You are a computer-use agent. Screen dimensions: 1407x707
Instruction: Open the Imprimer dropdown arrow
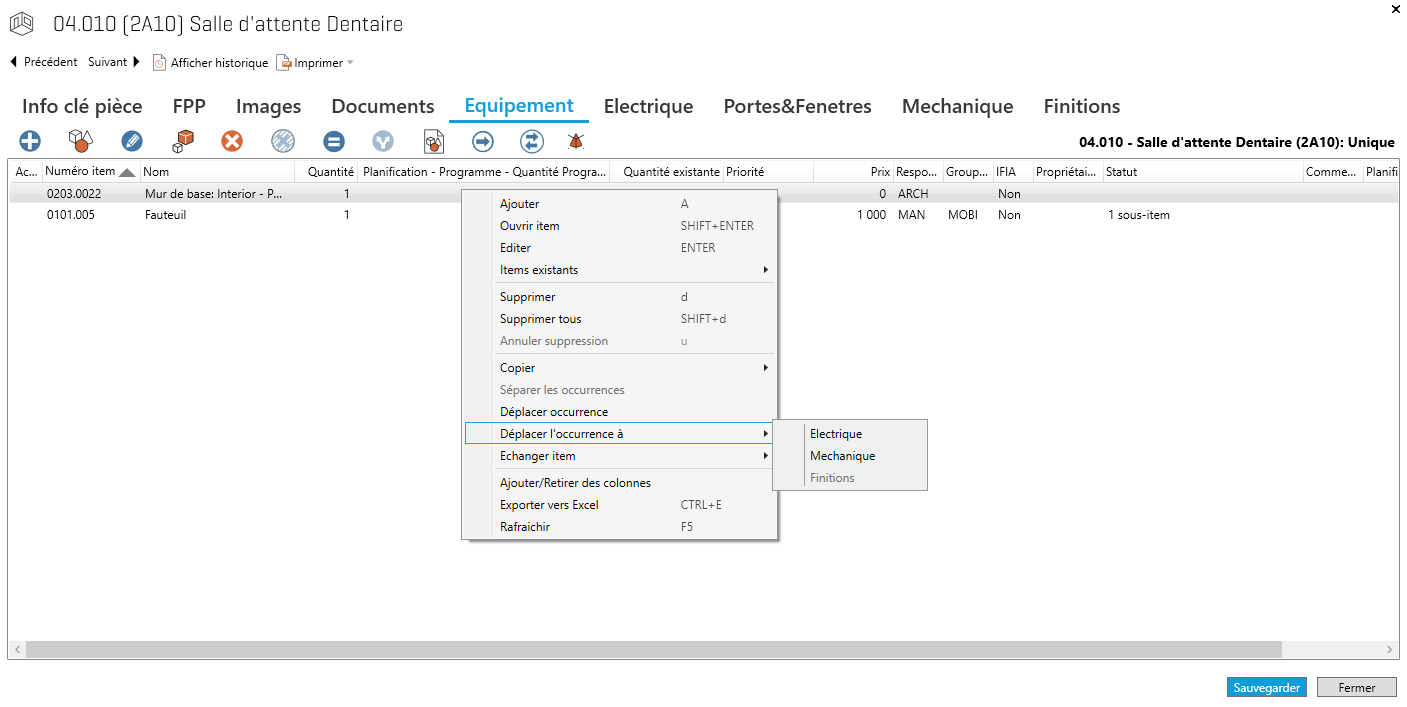click(351, 63)
